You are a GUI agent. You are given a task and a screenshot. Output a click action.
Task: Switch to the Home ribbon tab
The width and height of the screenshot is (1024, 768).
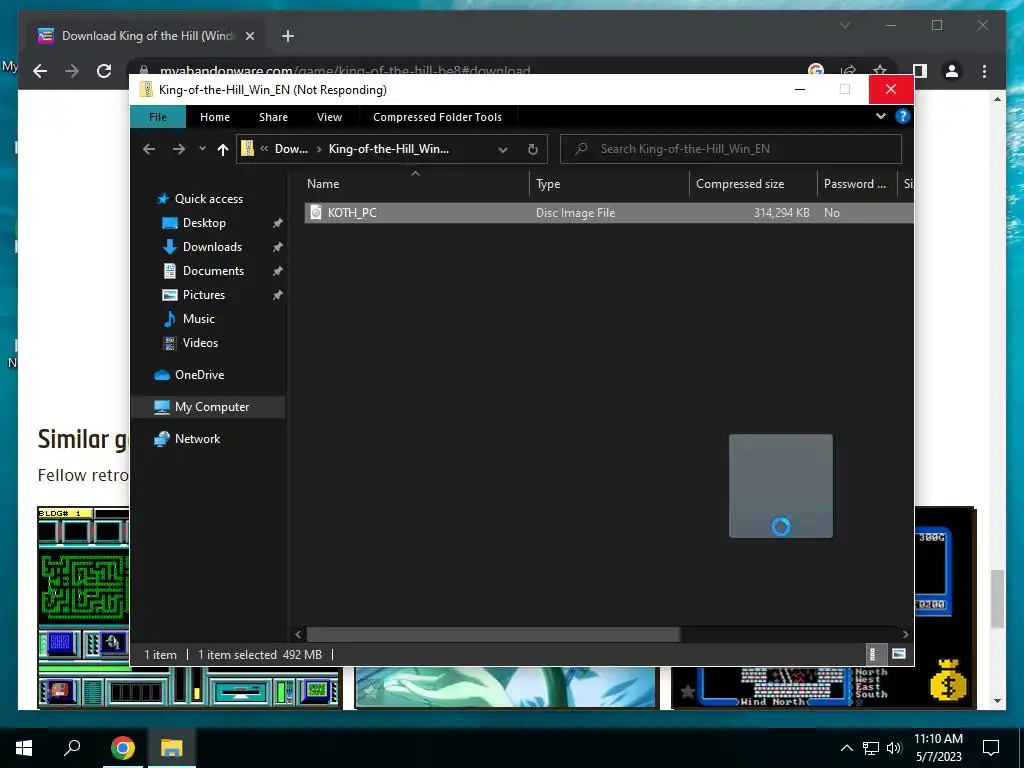click(215, 117)
